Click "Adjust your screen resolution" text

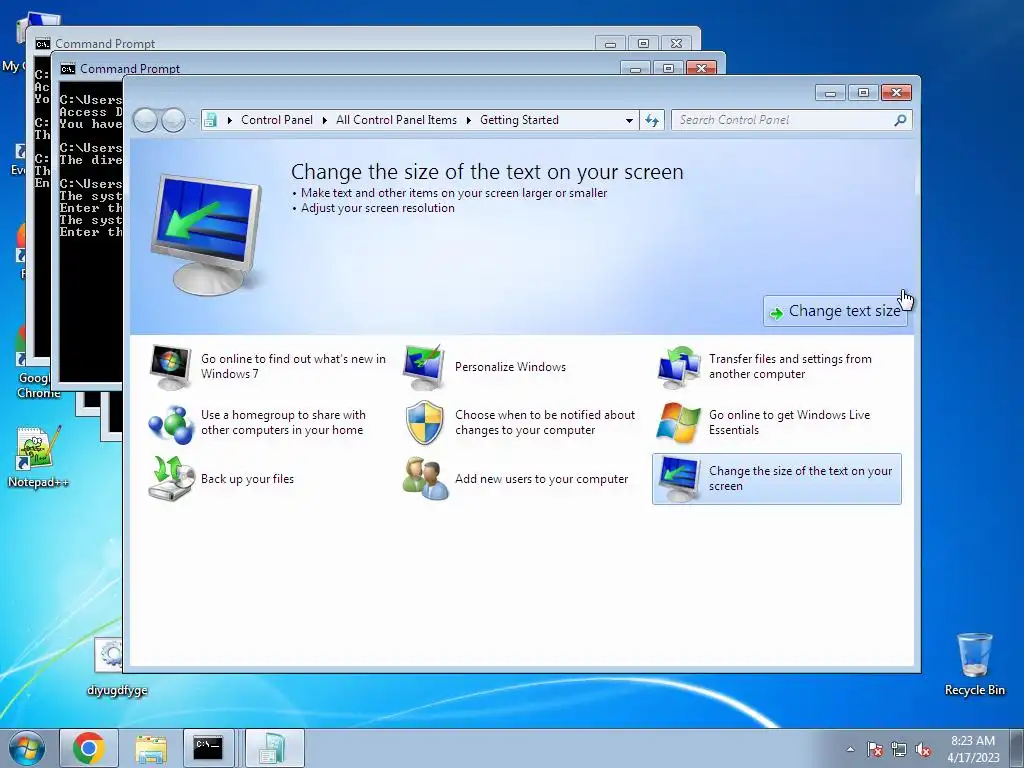tap(377, 208)
